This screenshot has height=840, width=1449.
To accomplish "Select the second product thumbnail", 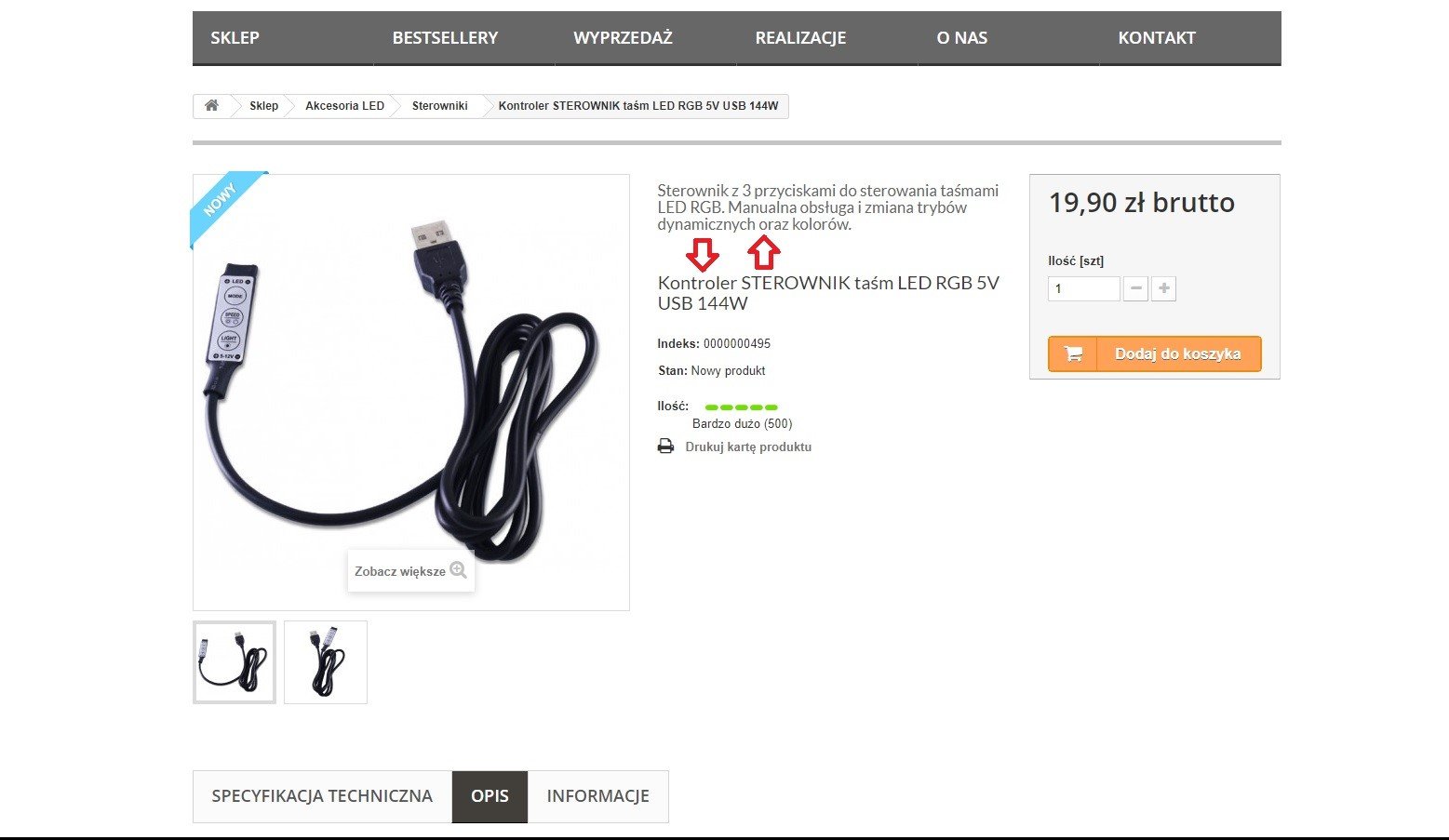I will pos(326,662).
